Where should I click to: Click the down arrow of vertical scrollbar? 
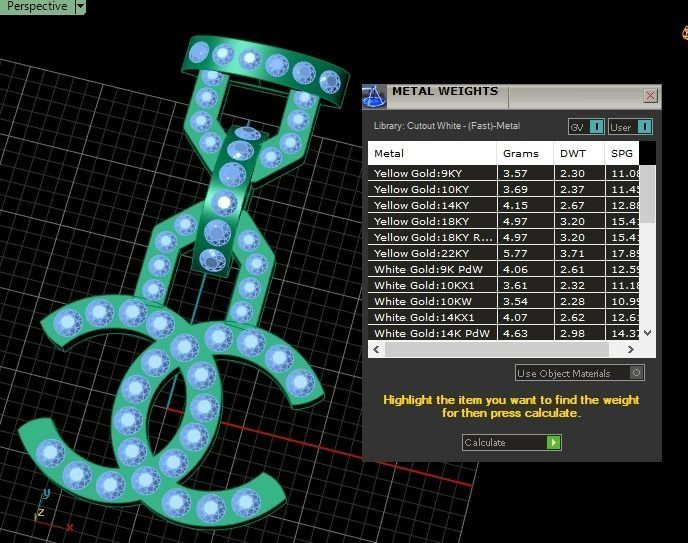pos(648,333)
